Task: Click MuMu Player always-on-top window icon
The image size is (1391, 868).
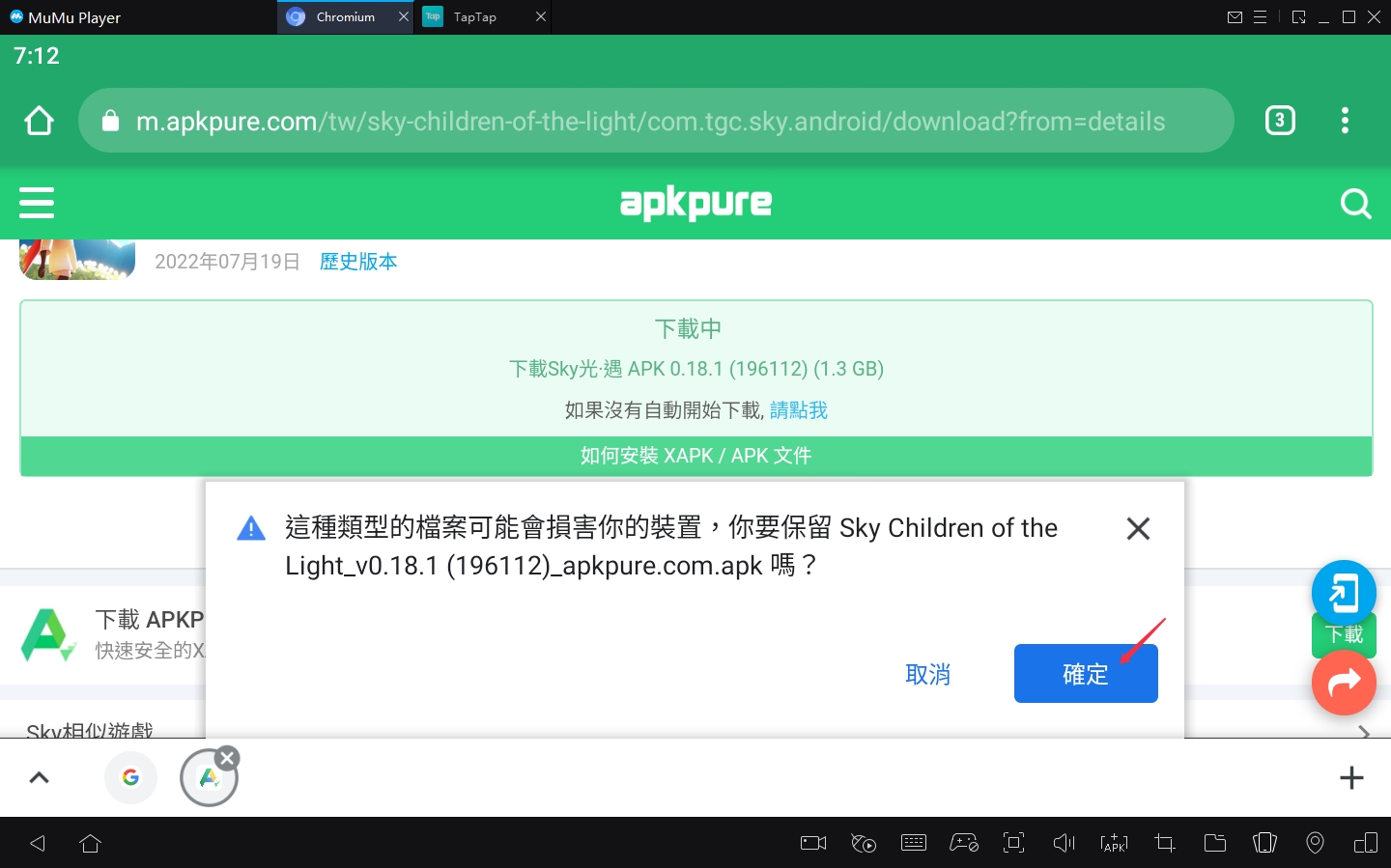Action: pyautogui.click(x=1299, y=17)
